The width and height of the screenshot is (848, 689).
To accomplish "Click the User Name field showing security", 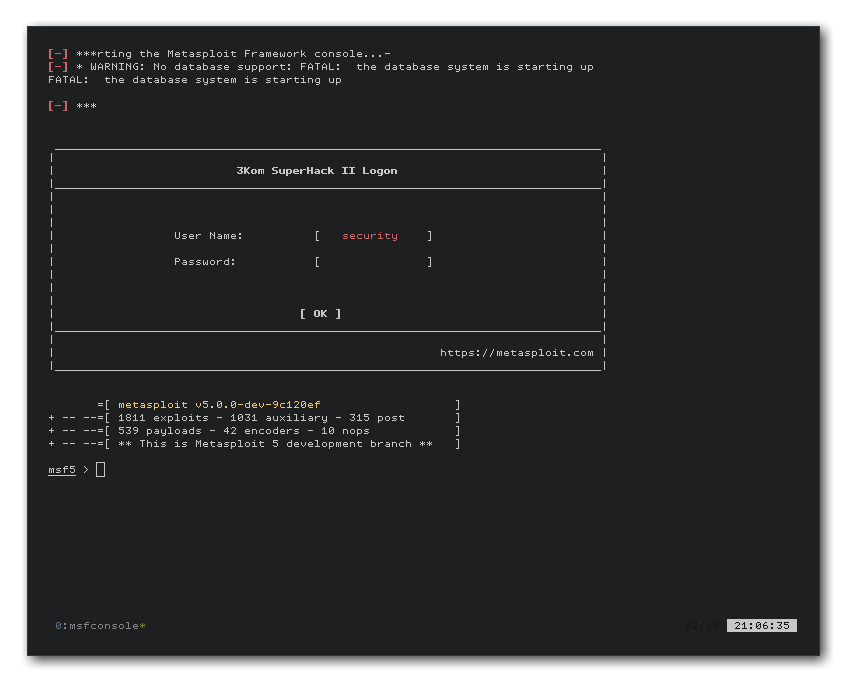I will pos(373,236).
